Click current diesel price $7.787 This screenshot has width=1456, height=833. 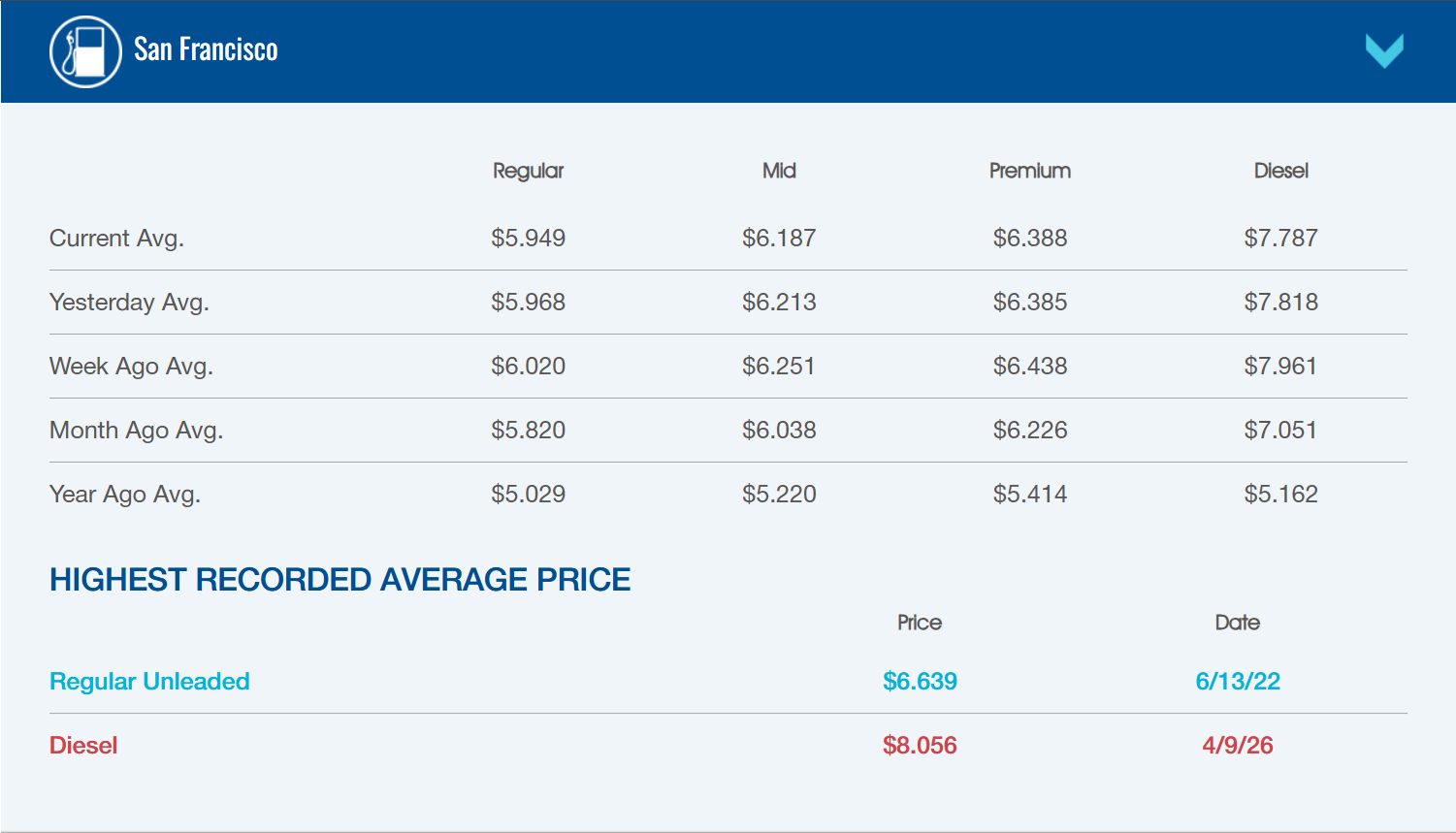pos(1281,239)
